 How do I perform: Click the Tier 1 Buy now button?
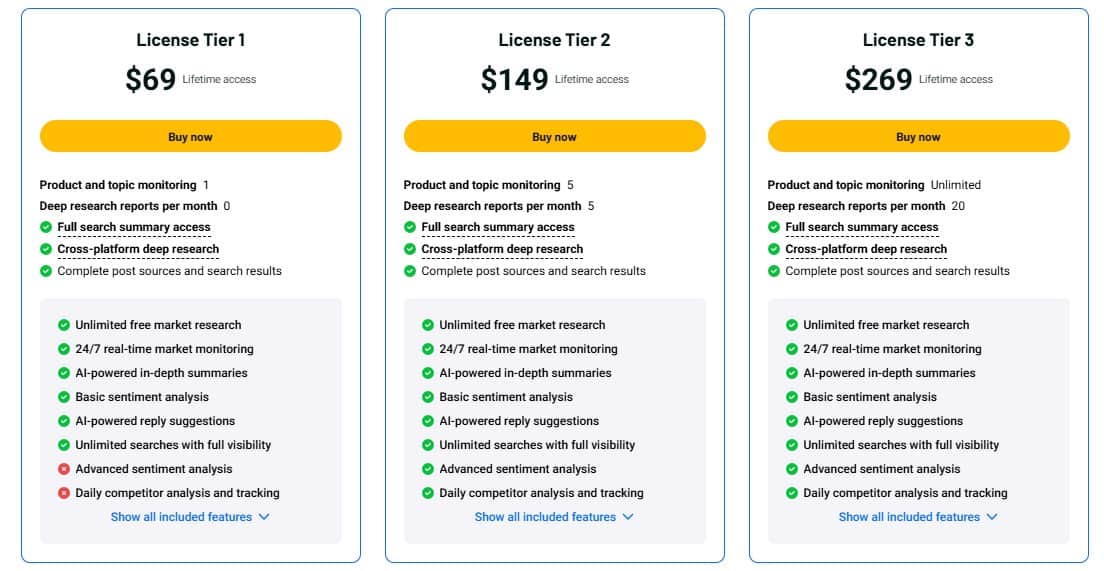click(190, 137)
